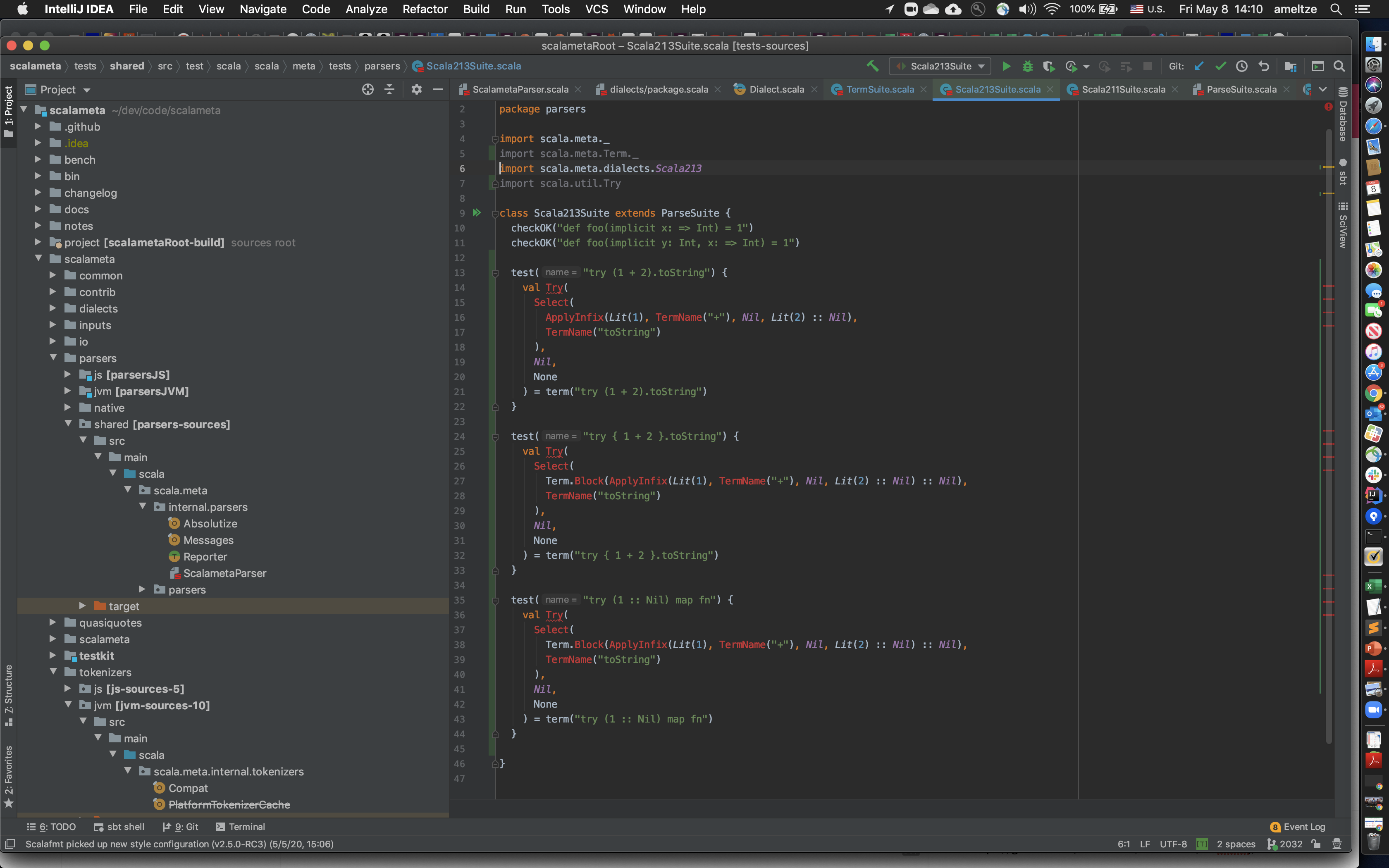Open the 9: Git tool window
This screenshot has width=1389, height=868.
tap(180, 827)
